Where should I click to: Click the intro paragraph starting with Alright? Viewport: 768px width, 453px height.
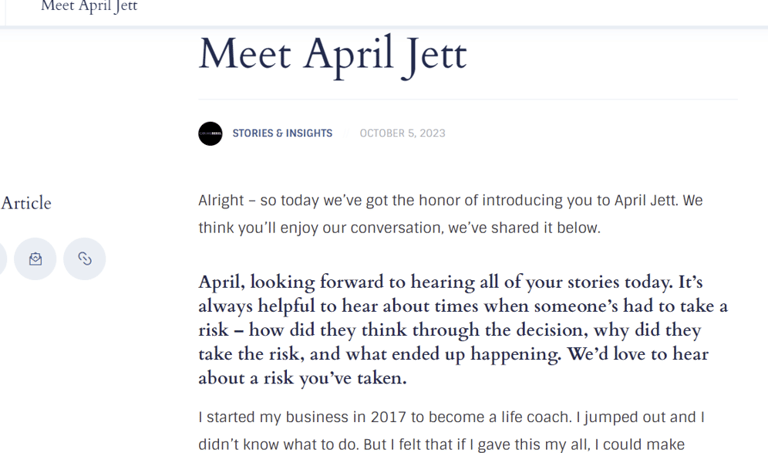click(450, 214)
